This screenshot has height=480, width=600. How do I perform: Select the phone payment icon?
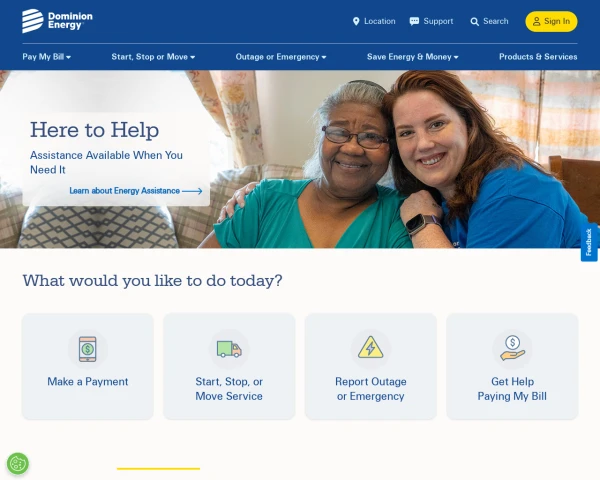(x=88, y=349)
